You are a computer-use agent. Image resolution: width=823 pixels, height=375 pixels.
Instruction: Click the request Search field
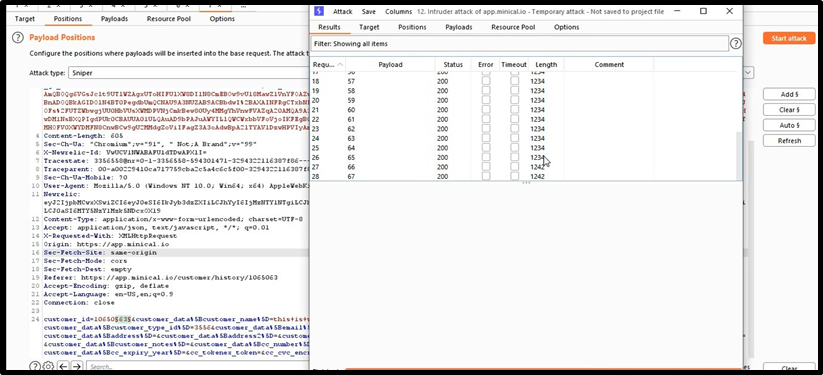tap(197, 366)
